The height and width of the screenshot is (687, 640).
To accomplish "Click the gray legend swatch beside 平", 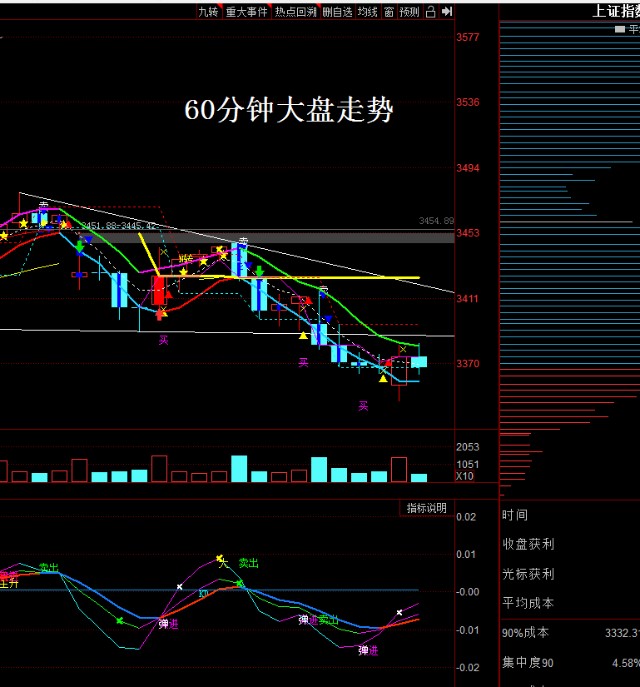I will pyautogui.click(x=620, y=30).
